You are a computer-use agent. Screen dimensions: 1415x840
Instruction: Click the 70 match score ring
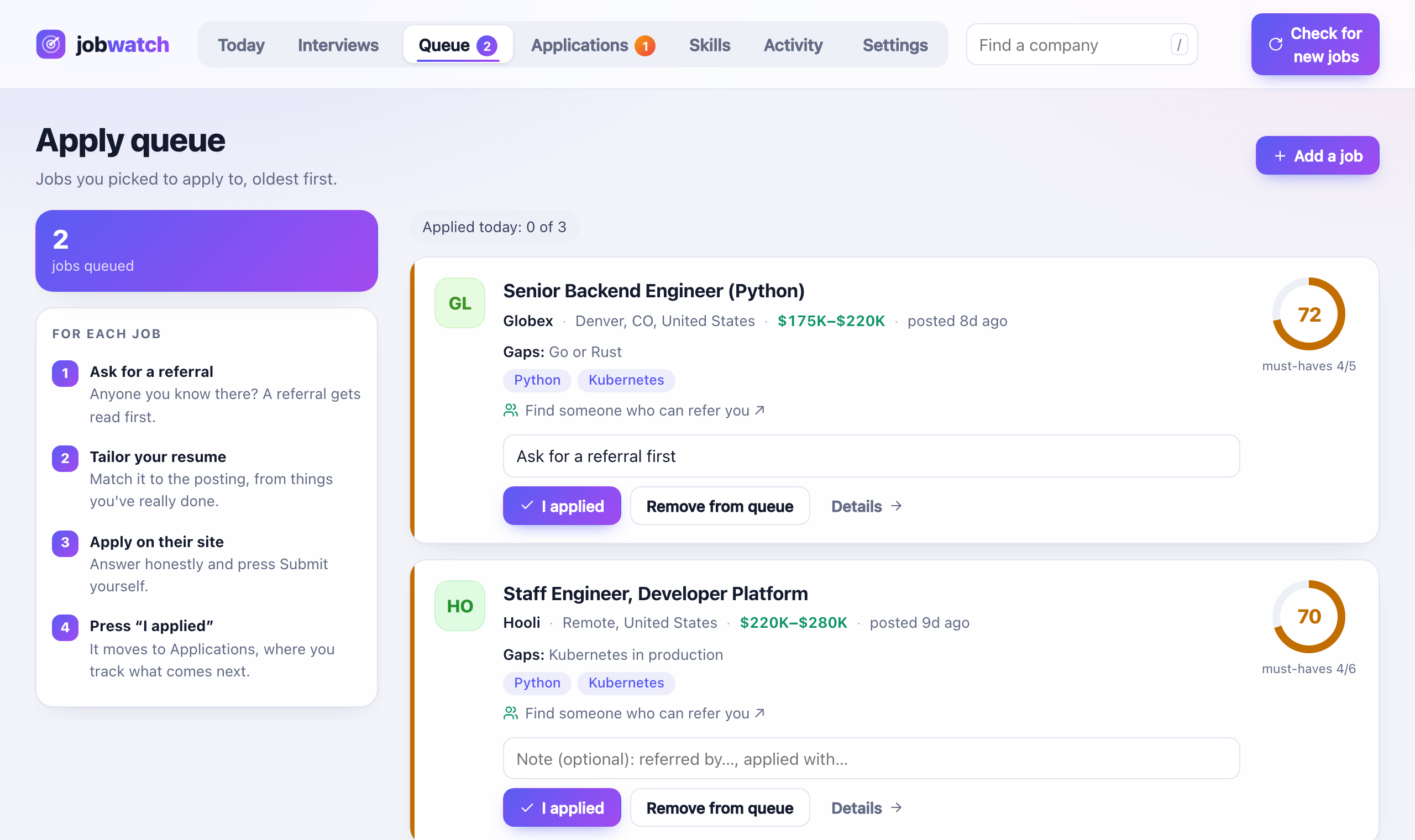[x=1308, y=616]
